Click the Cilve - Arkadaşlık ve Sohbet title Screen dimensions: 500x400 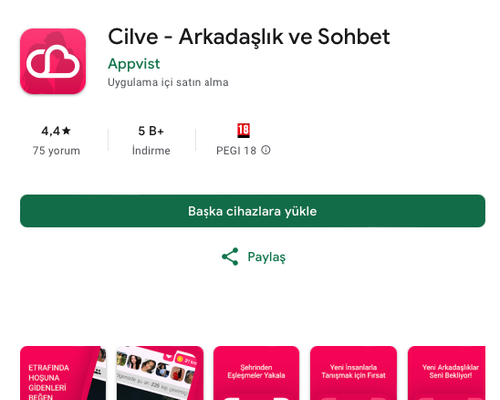coord(249,37)
